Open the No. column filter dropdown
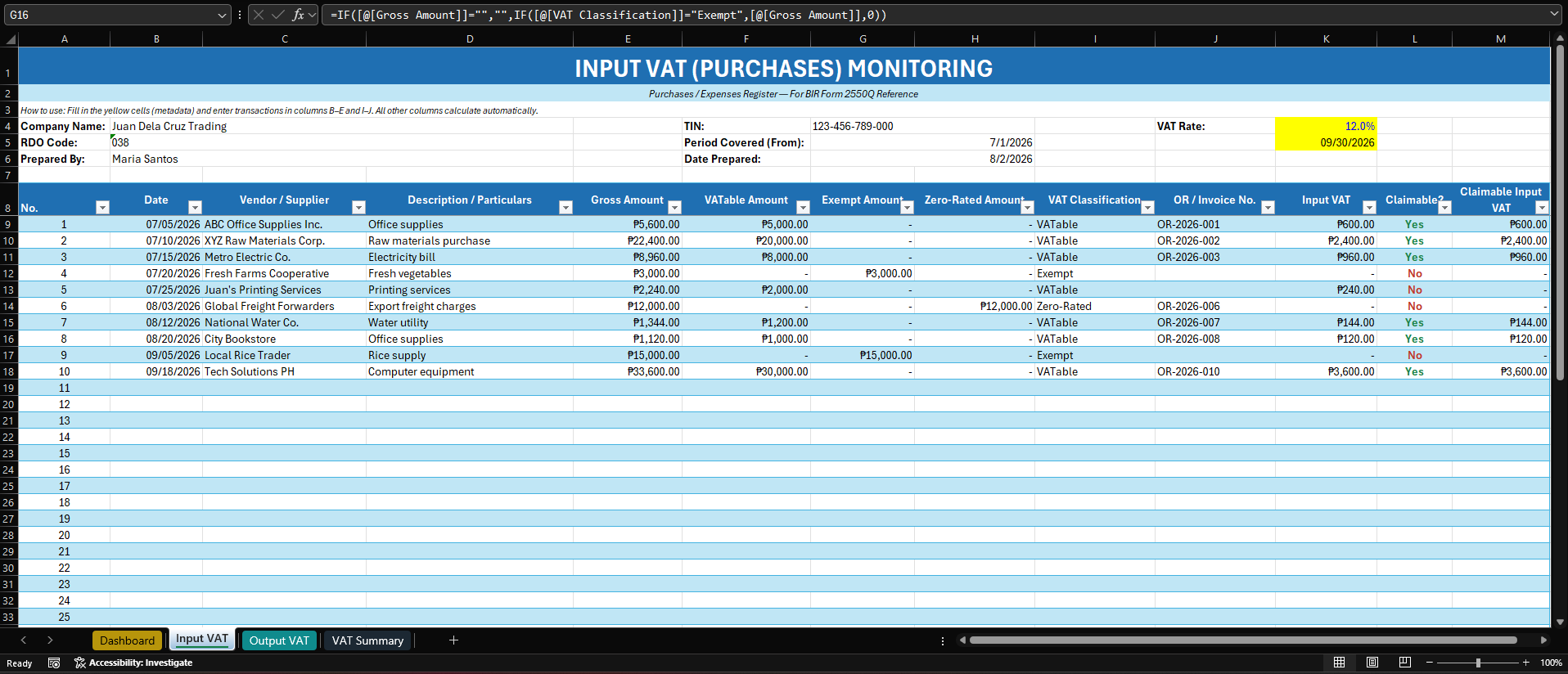The image size is (1568, 674). (102, 208)
